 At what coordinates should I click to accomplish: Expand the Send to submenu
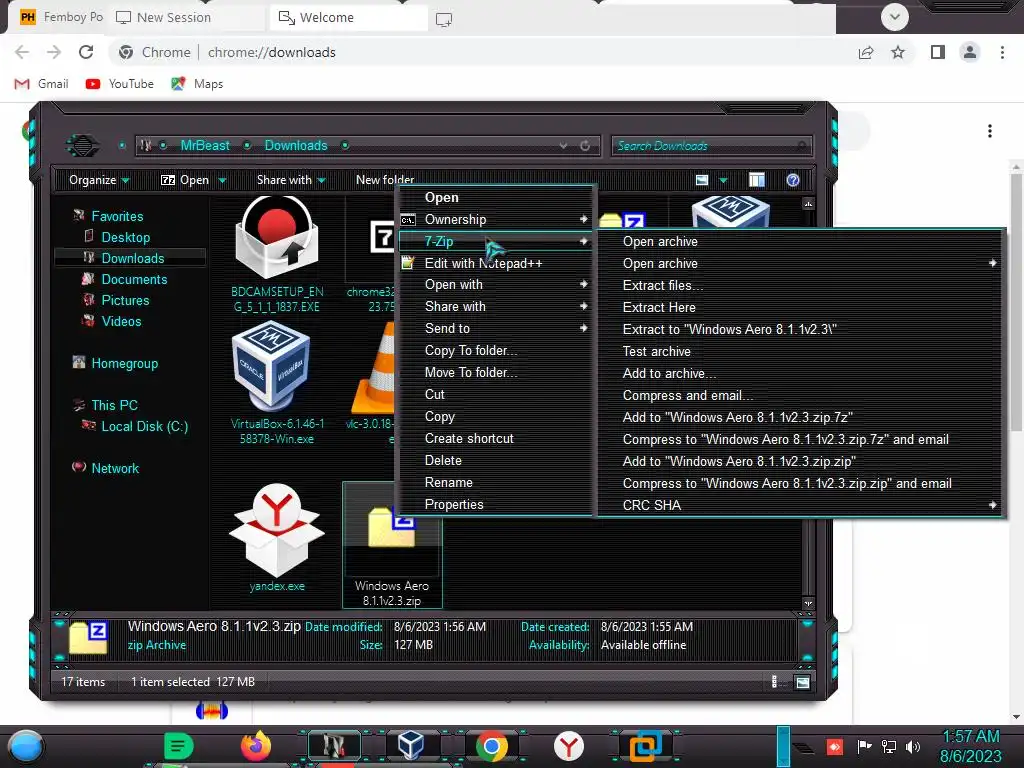(x=495, y=328)
